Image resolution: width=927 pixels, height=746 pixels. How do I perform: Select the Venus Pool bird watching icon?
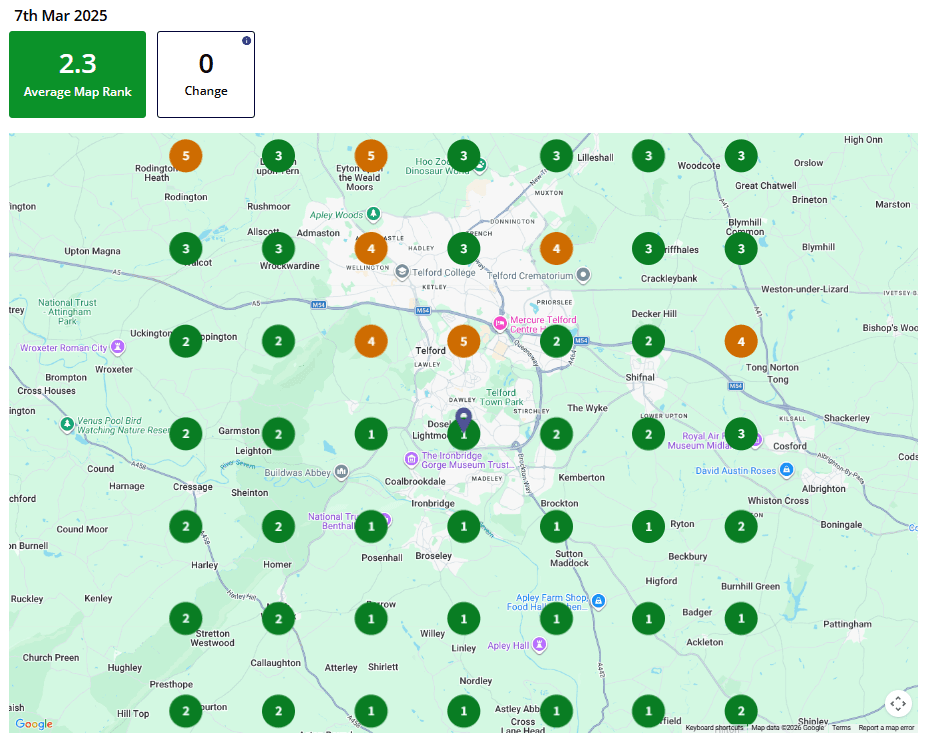pyautogui.click(x=66, y=424)
